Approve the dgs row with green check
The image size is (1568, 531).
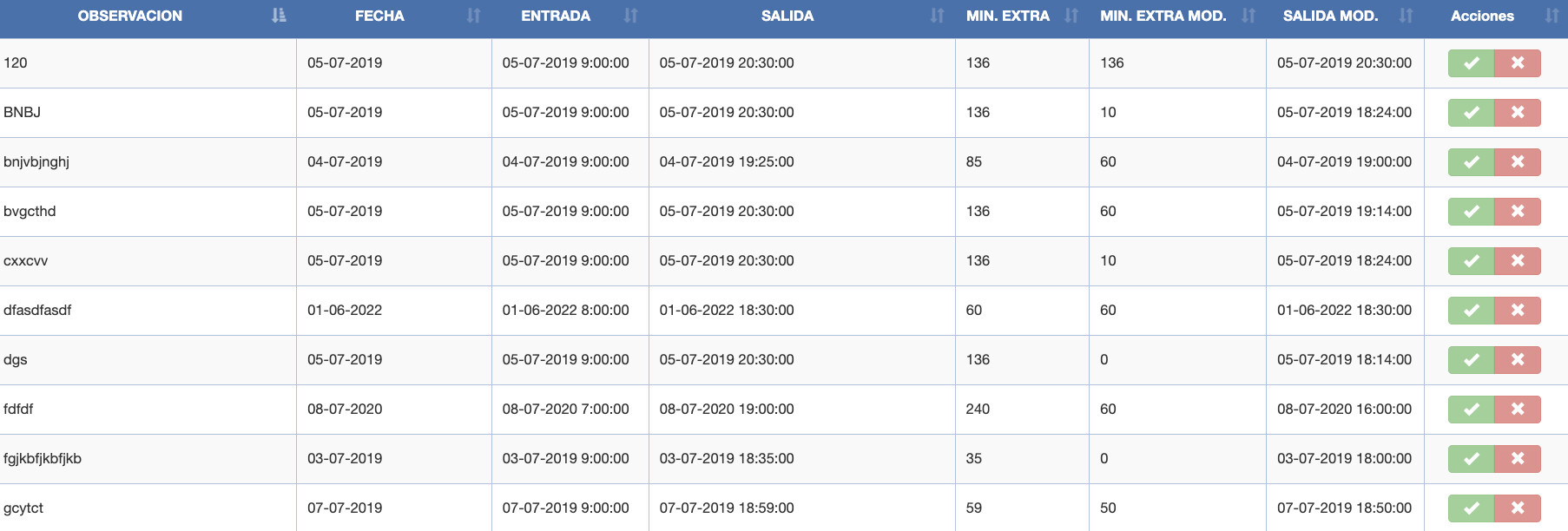[1471, 360]
